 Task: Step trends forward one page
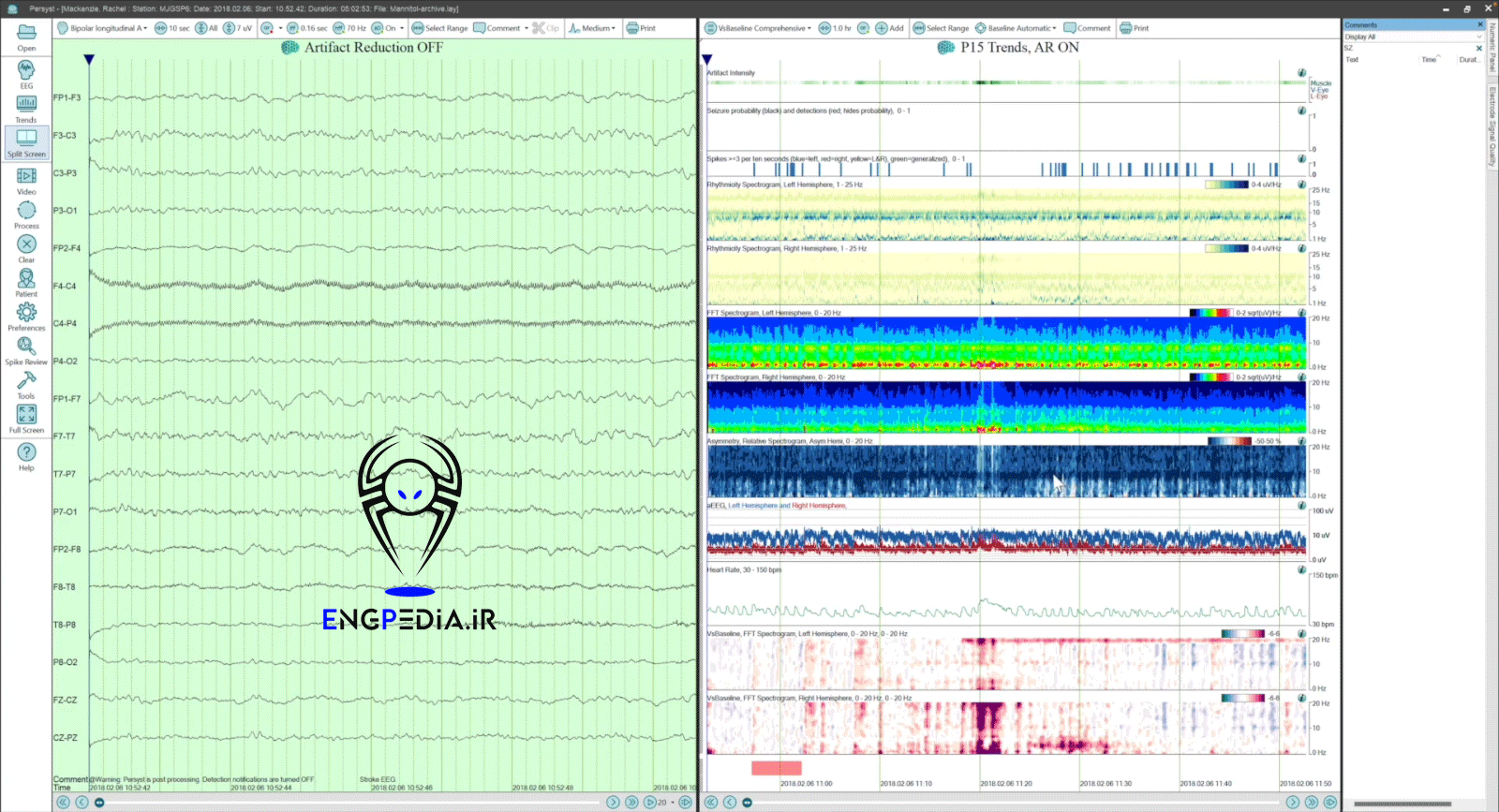[x=1293, y=803]
